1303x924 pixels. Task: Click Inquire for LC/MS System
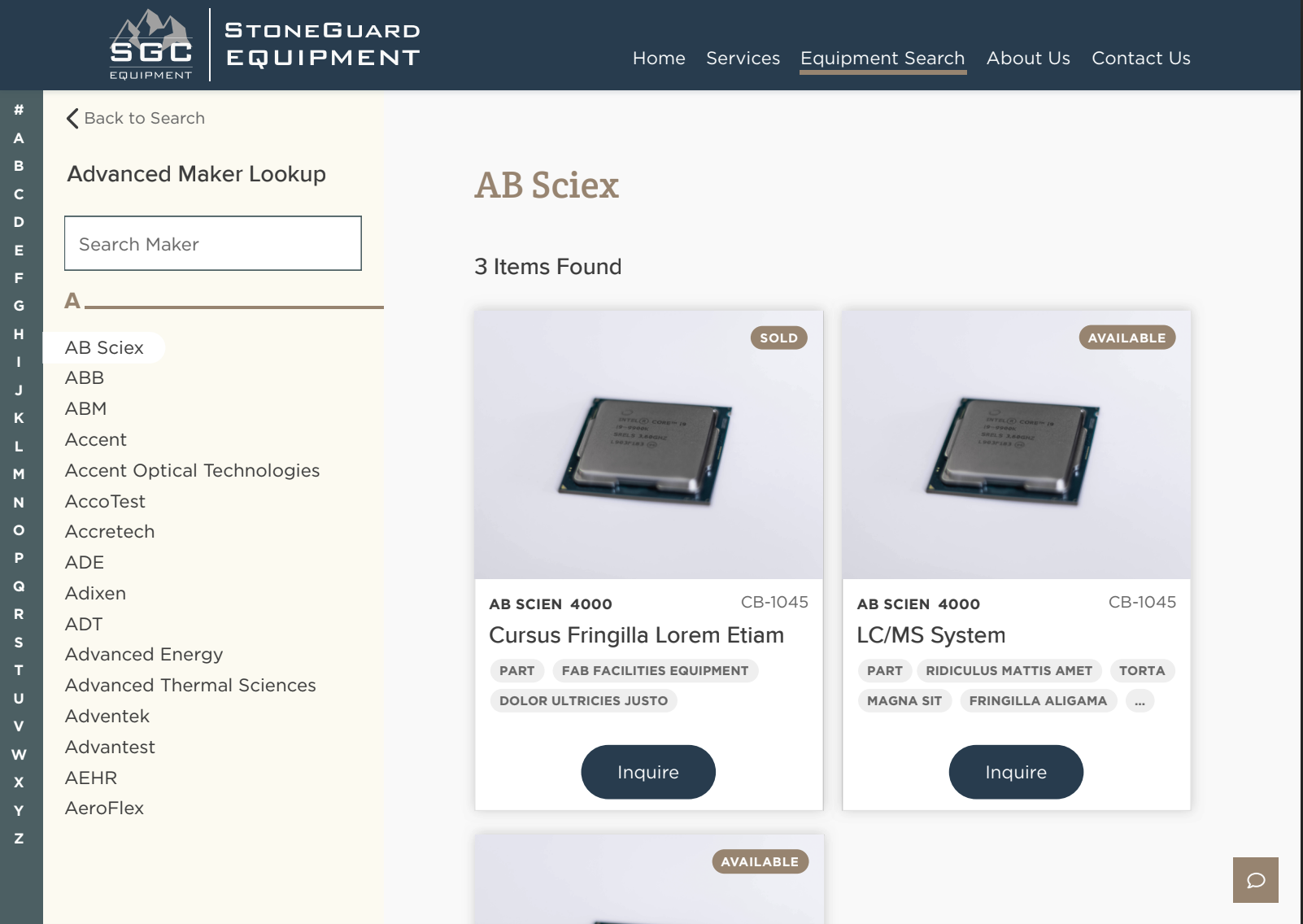[1015, 772]
